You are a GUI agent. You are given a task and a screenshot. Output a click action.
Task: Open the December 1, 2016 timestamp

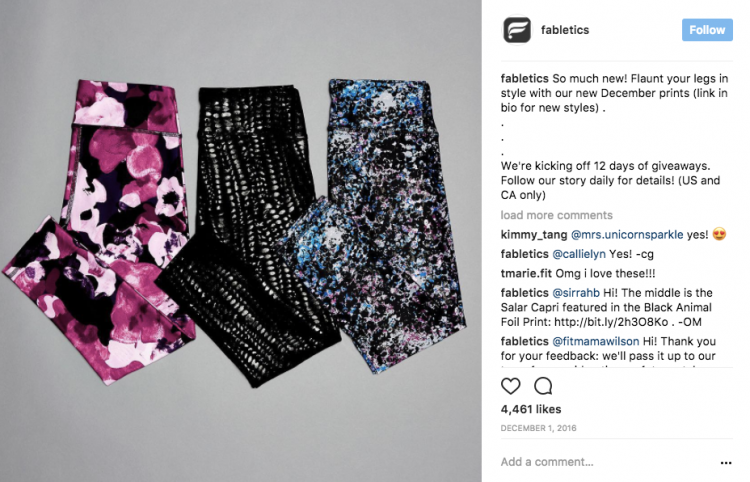click(x=539, y=428)
